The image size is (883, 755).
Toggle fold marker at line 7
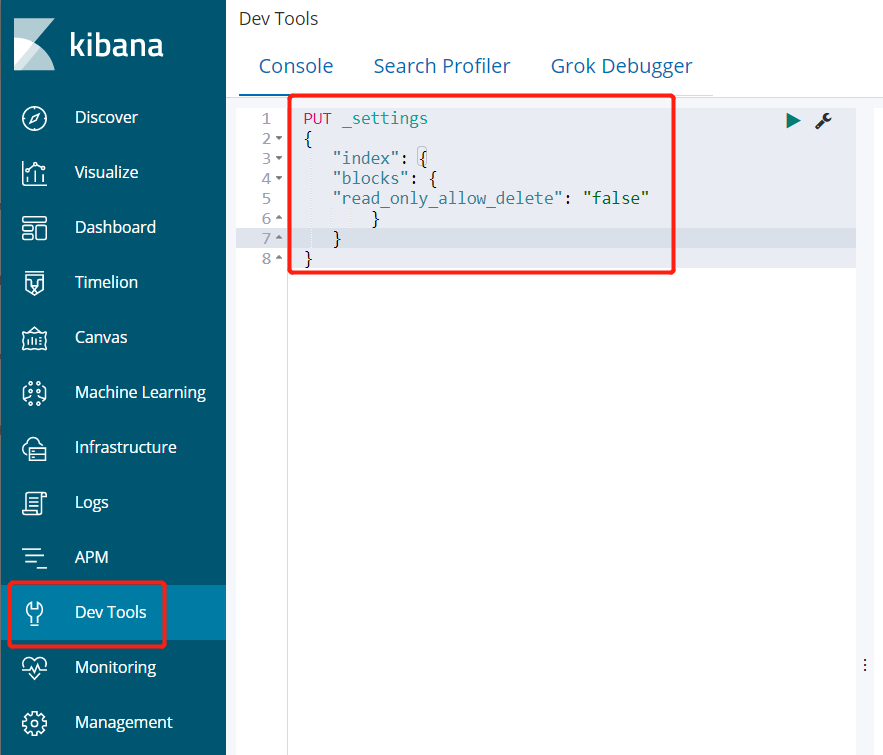point(279,238)
